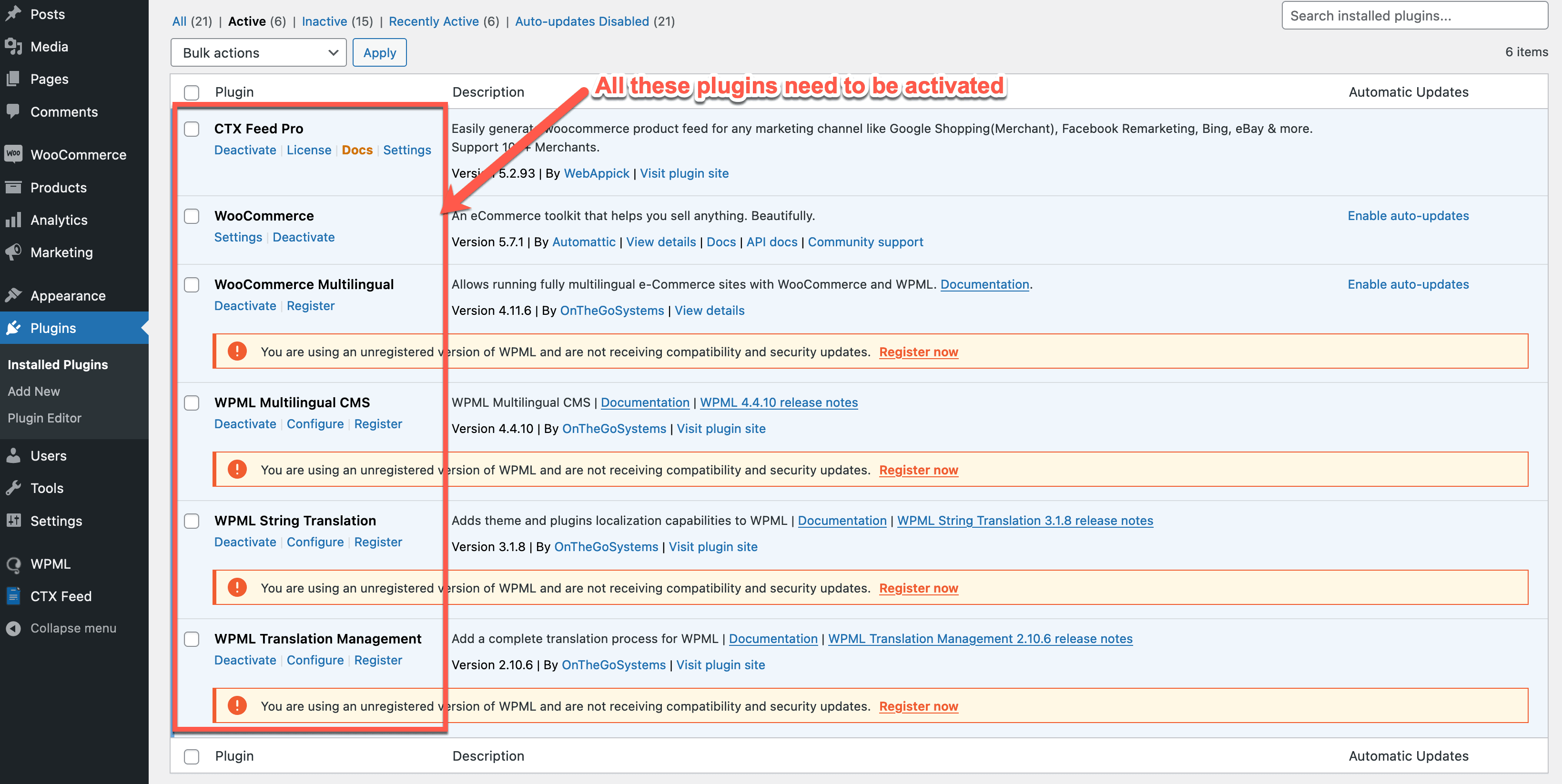Check the WooCommerce Multilingual checkbox
1562x784 pixels.
pos(192,284)
